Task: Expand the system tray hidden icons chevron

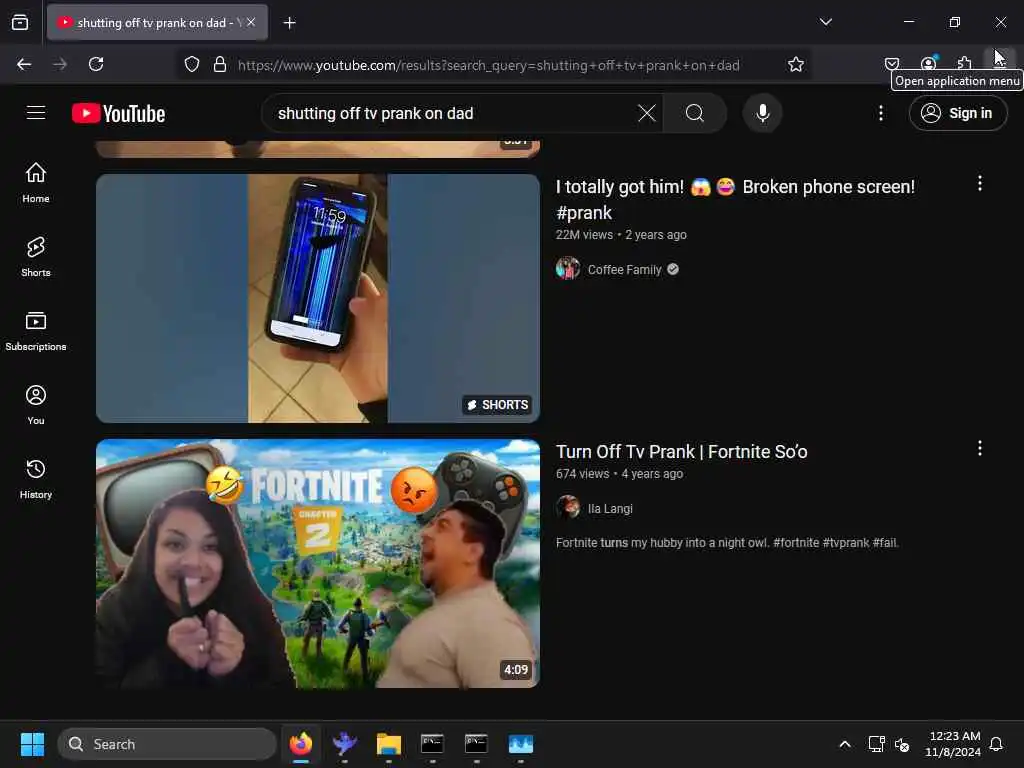Action: pyautogui.click(x=844, y=744)
